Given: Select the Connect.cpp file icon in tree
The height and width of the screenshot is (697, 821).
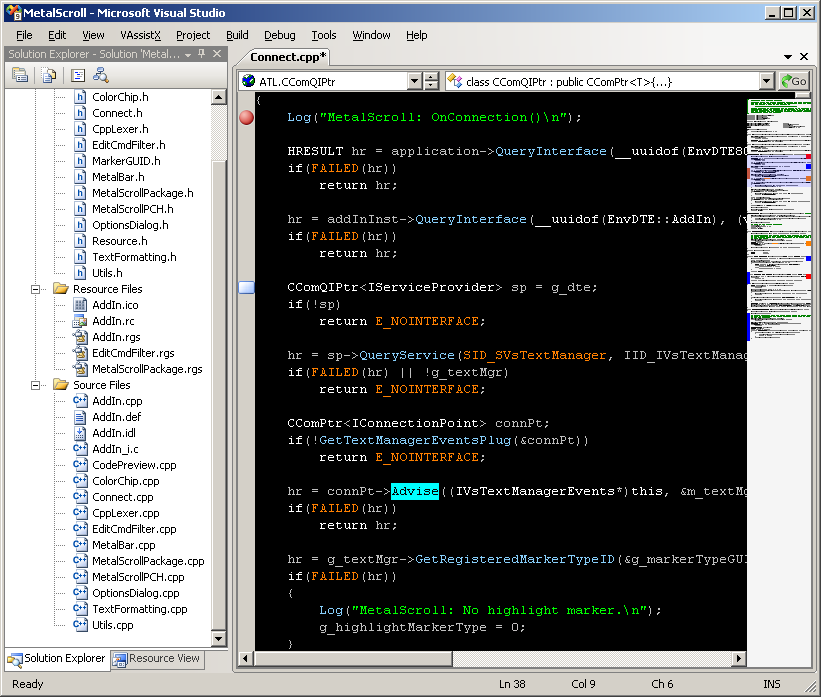Looking at the screenshot, I should (80, 497).
